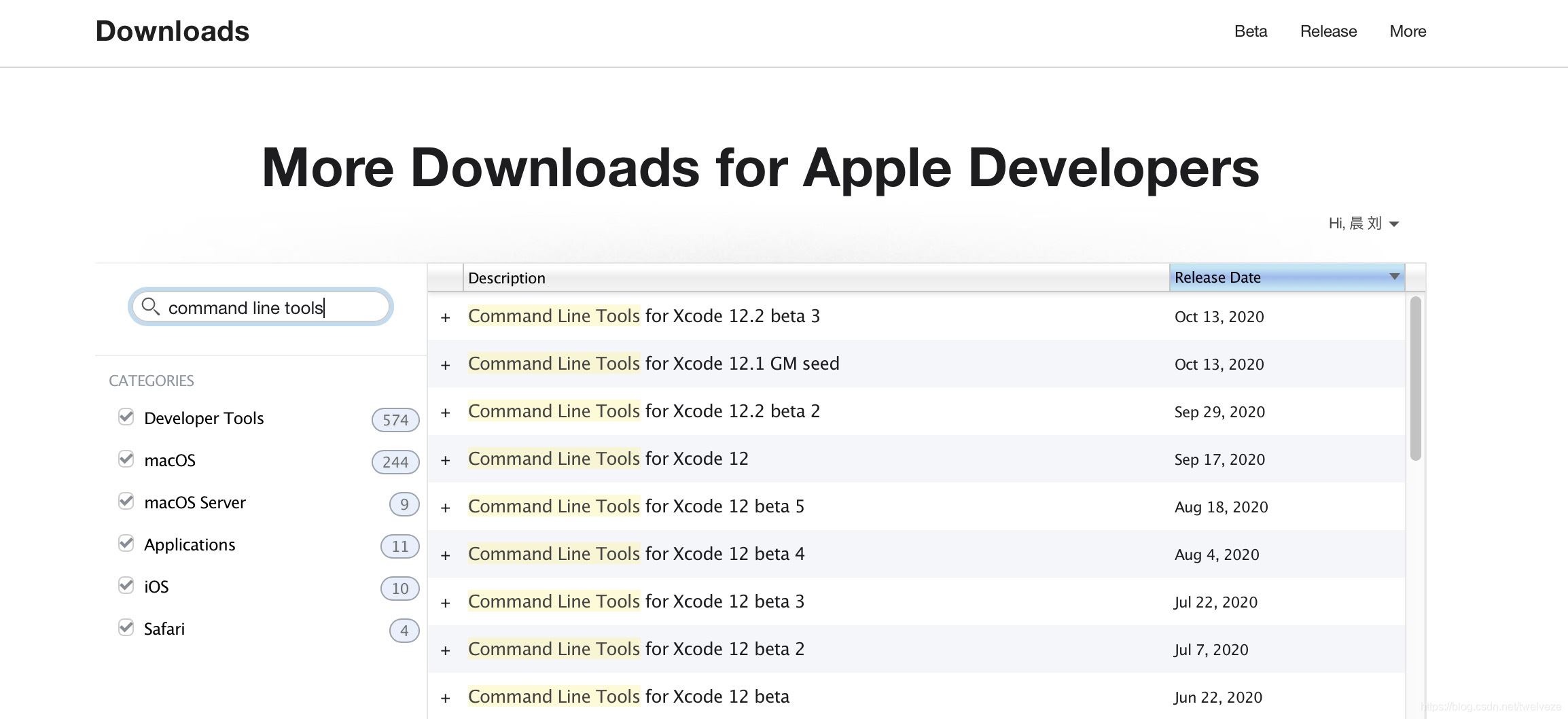Click the Applications category label
The height and width of the screenshot is (719, 1568).
pos(190,544)
